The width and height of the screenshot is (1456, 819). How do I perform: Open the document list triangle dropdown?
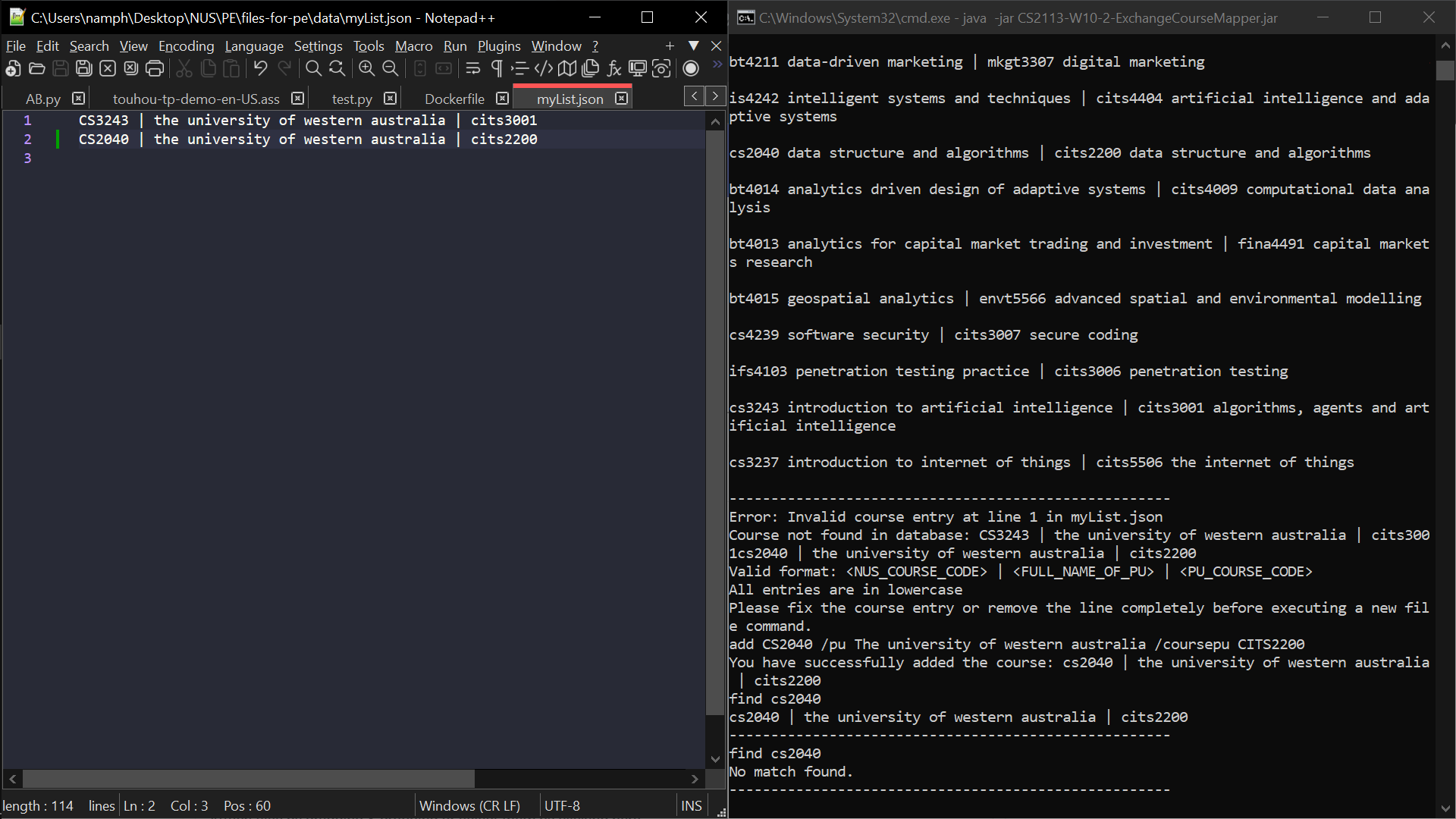coord(693,46)
